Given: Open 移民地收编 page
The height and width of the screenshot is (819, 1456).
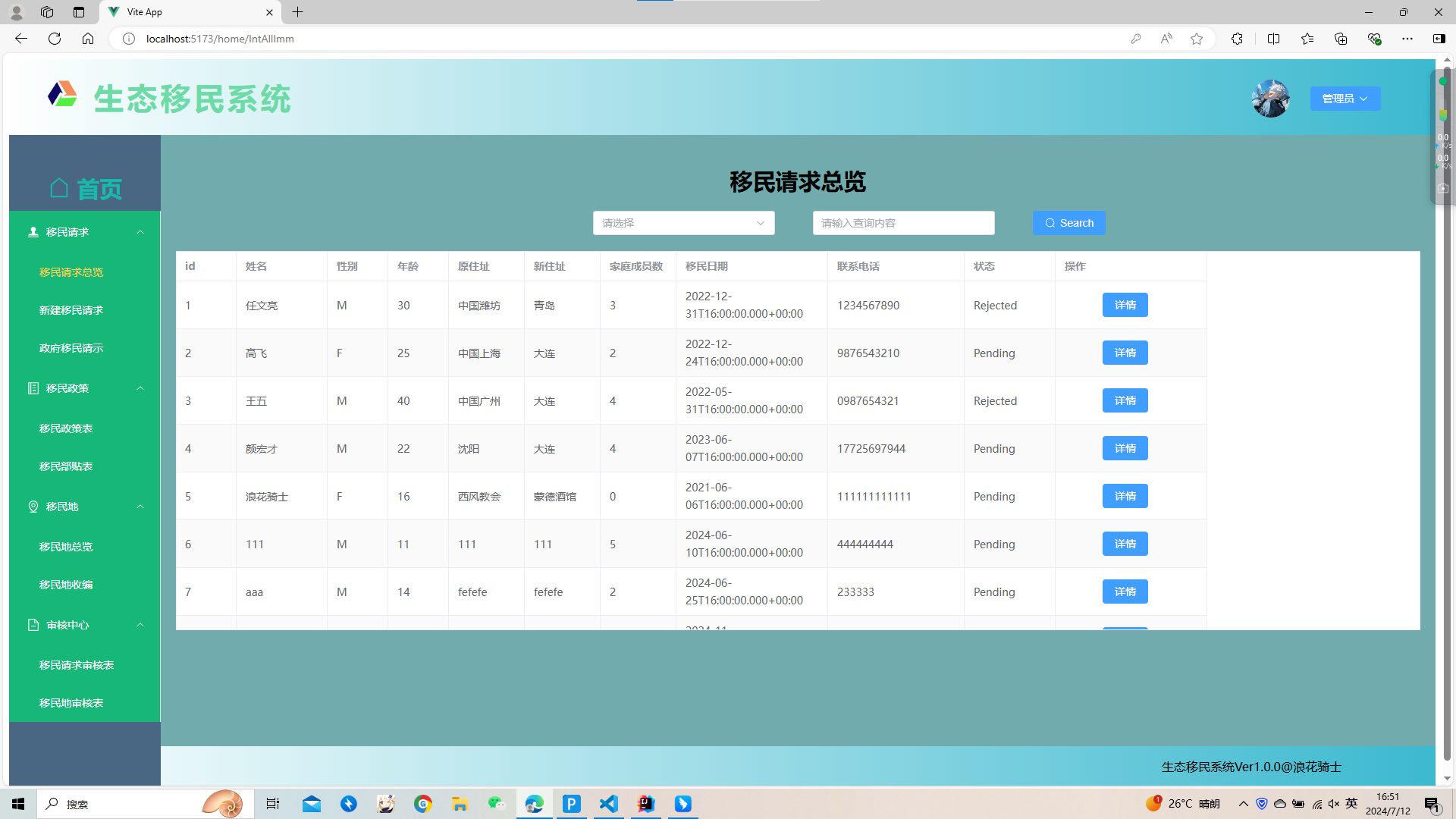Looking at the screenshot, I should click(66, 585).
